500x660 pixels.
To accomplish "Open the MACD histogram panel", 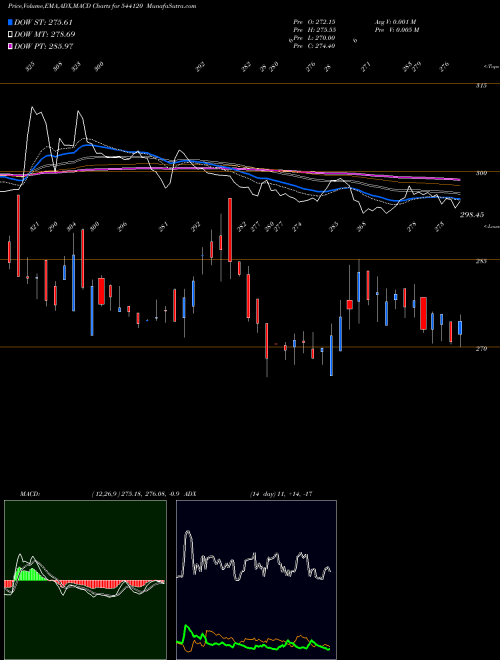I will [85, 580].
